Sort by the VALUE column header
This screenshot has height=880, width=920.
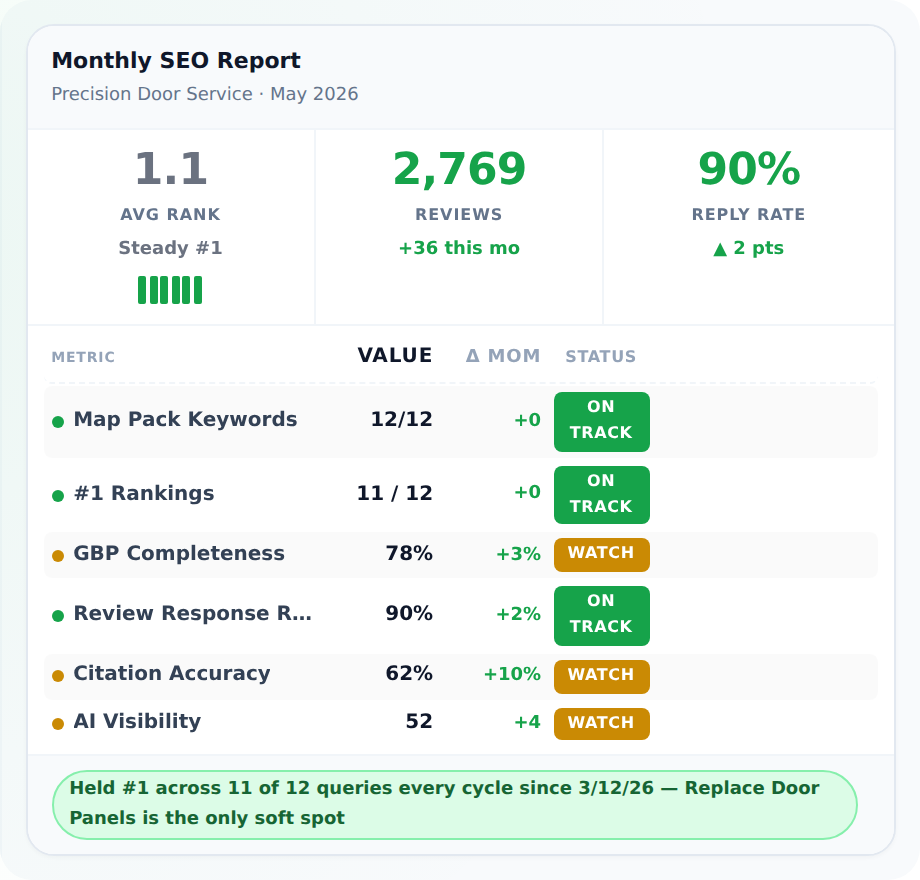395,355
